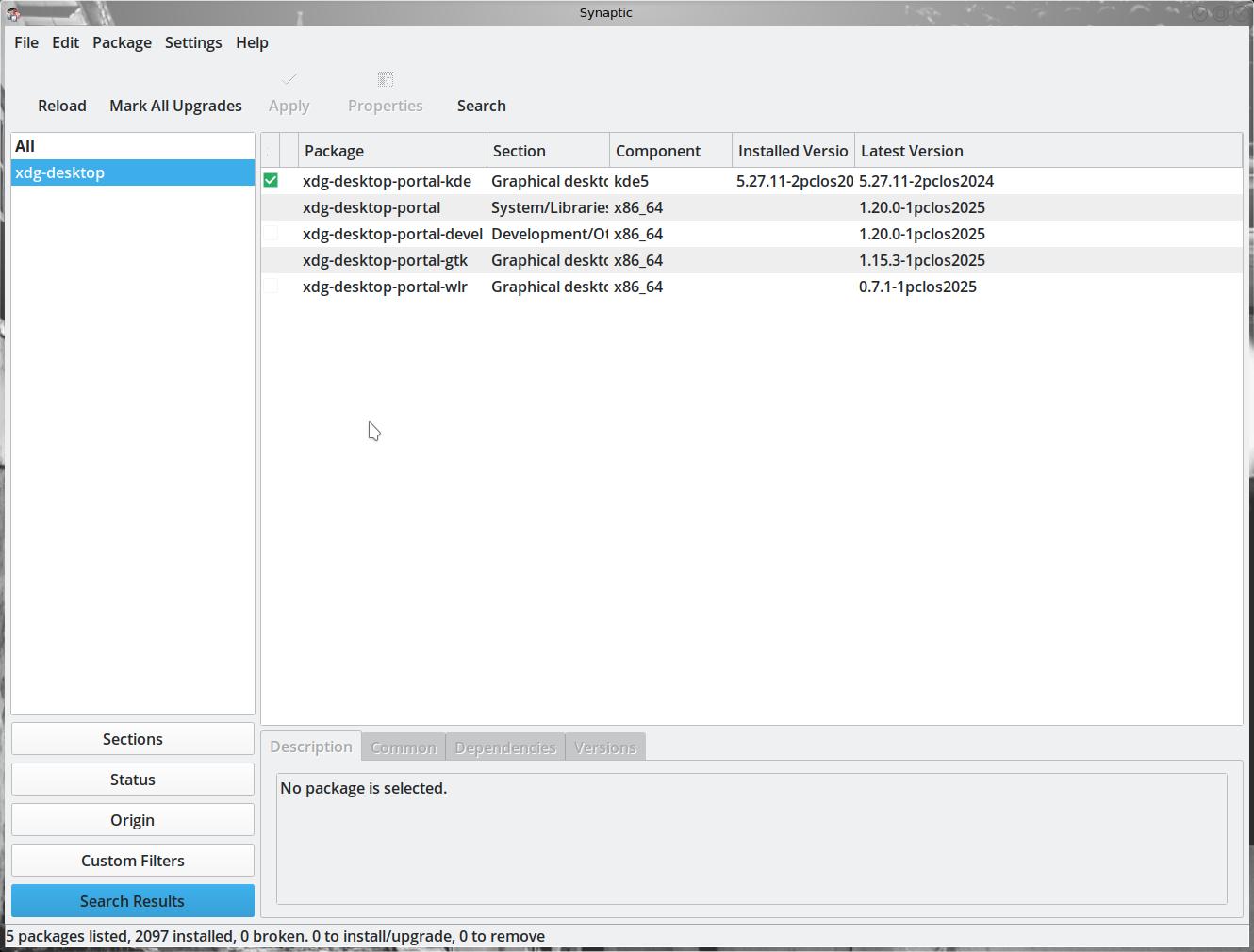This screenshot has width=1254, height=952.
Task: Select the xdg-desktop-portal package name
Action: pos(371,207)
